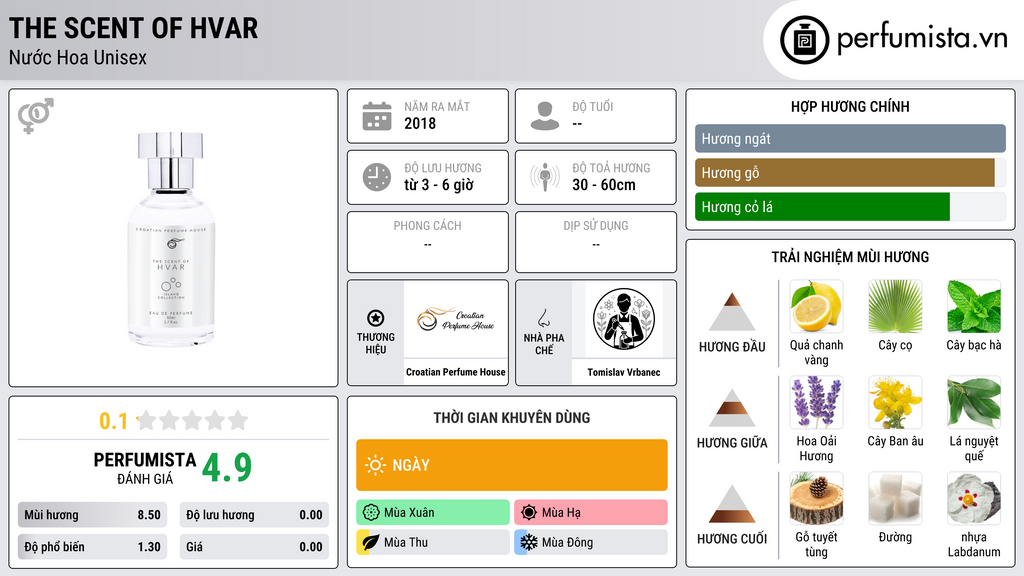
Task: Click the Croatian Perfume House brand logo
Action: coord(456,319)
